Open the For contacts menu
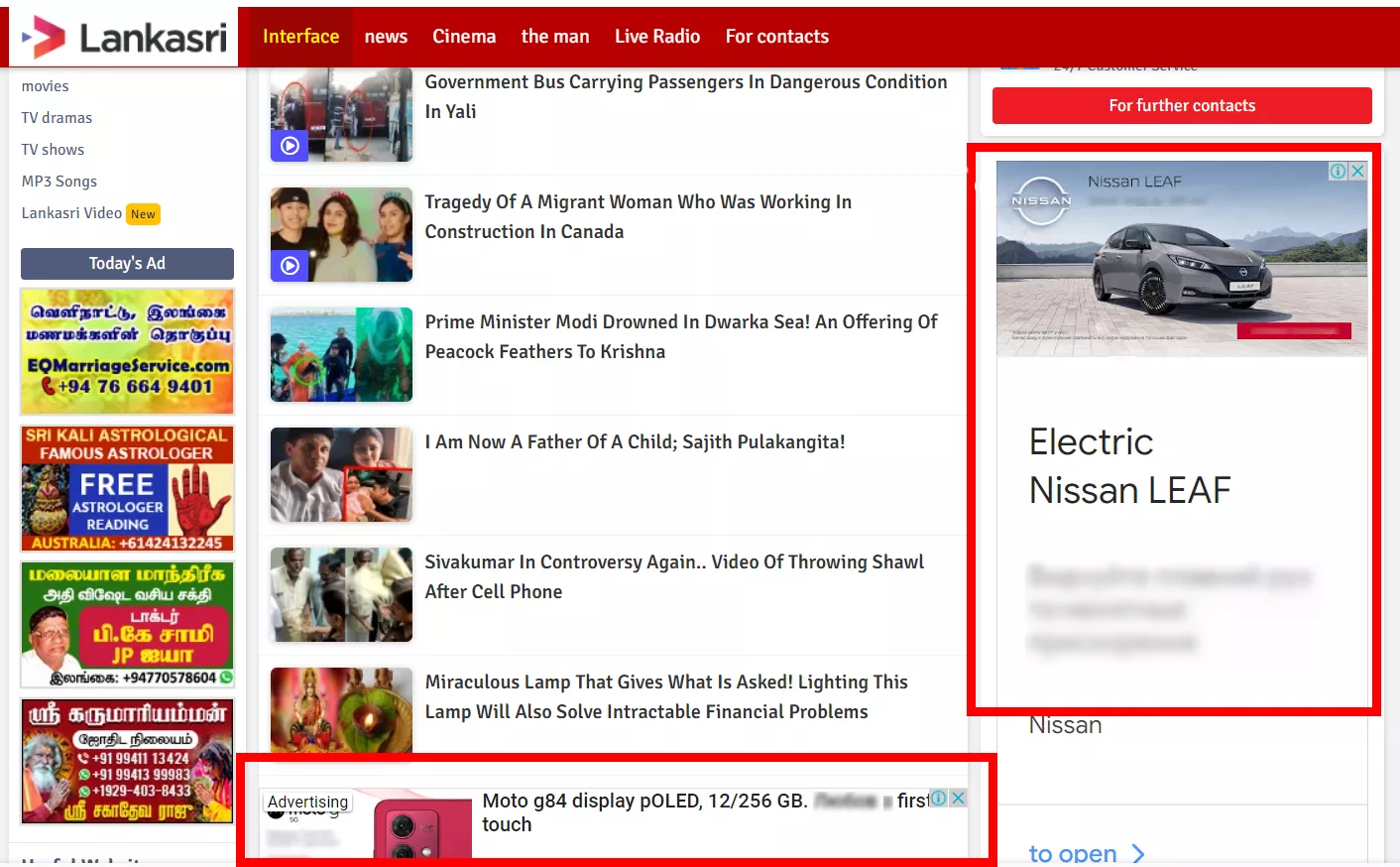 point(777,37)
